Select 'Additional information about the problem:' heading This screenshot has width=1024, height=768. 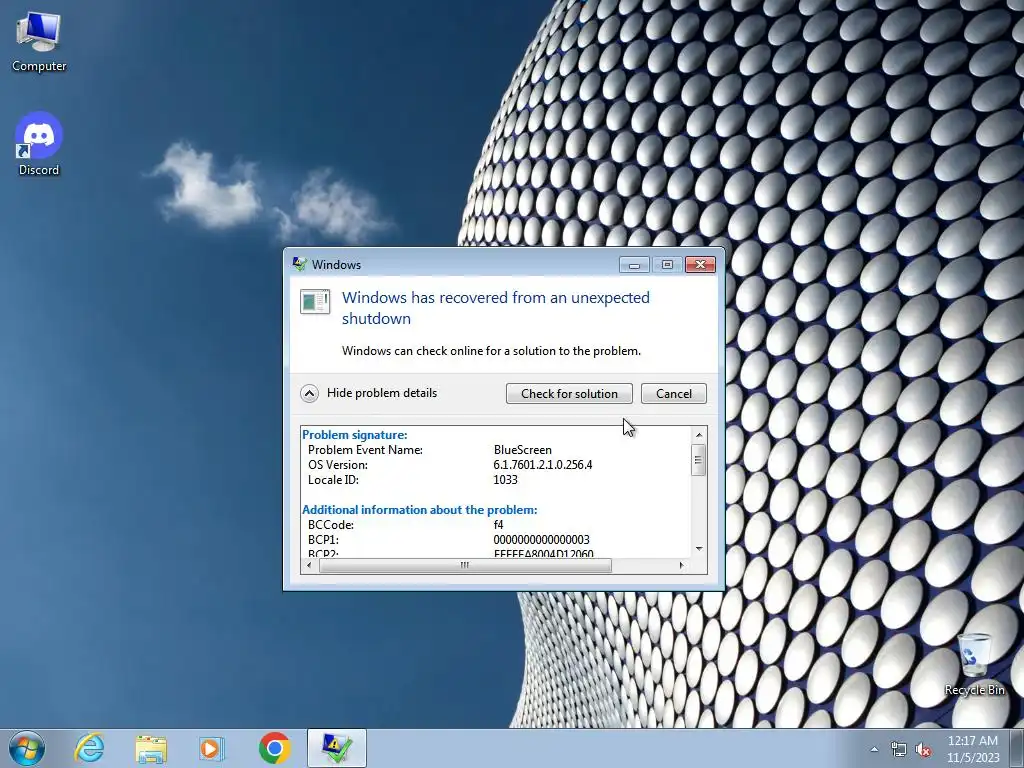(x=420, y=510)
